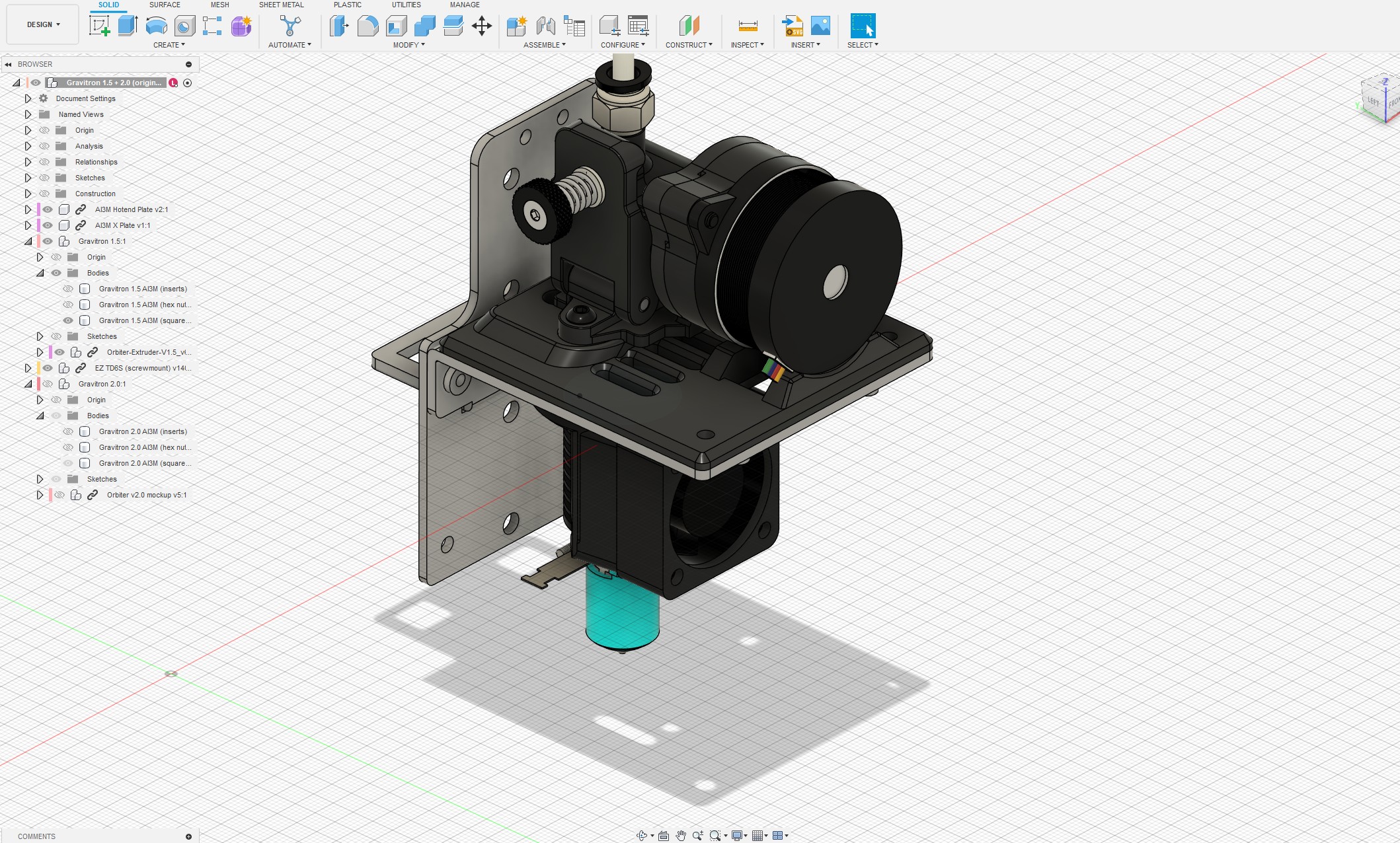Image resolution: width=1400 pixels, height=843 pixels.
Task: Switch to the SHEET METAL tab
Action: (282, 5)
